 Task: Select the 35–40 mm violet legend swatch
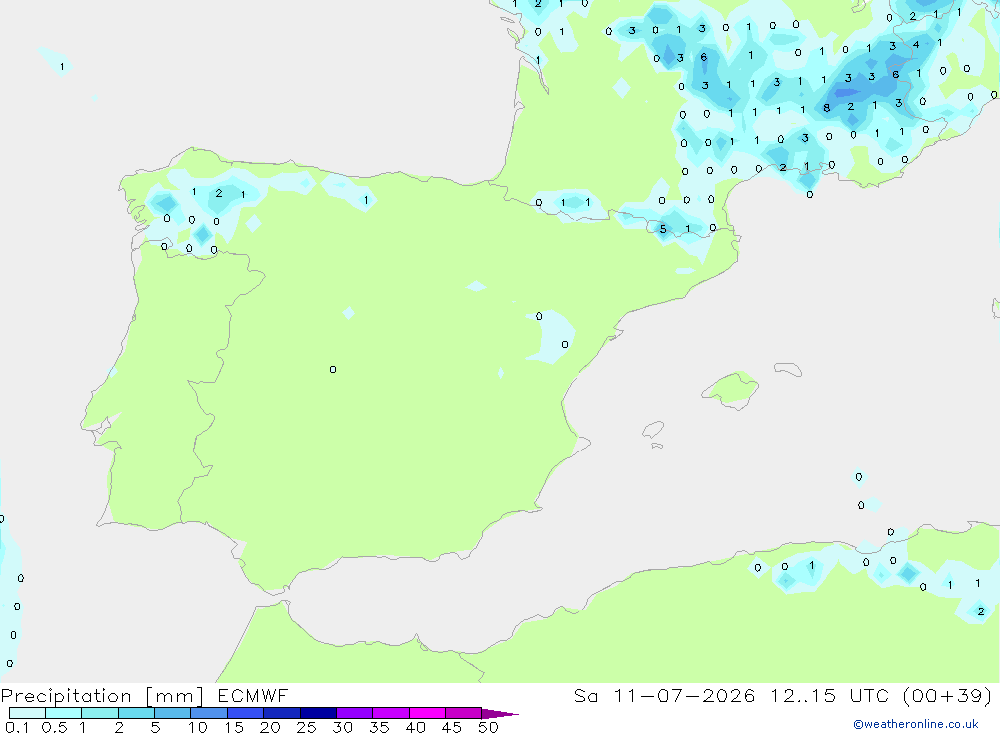coord(391,713)
